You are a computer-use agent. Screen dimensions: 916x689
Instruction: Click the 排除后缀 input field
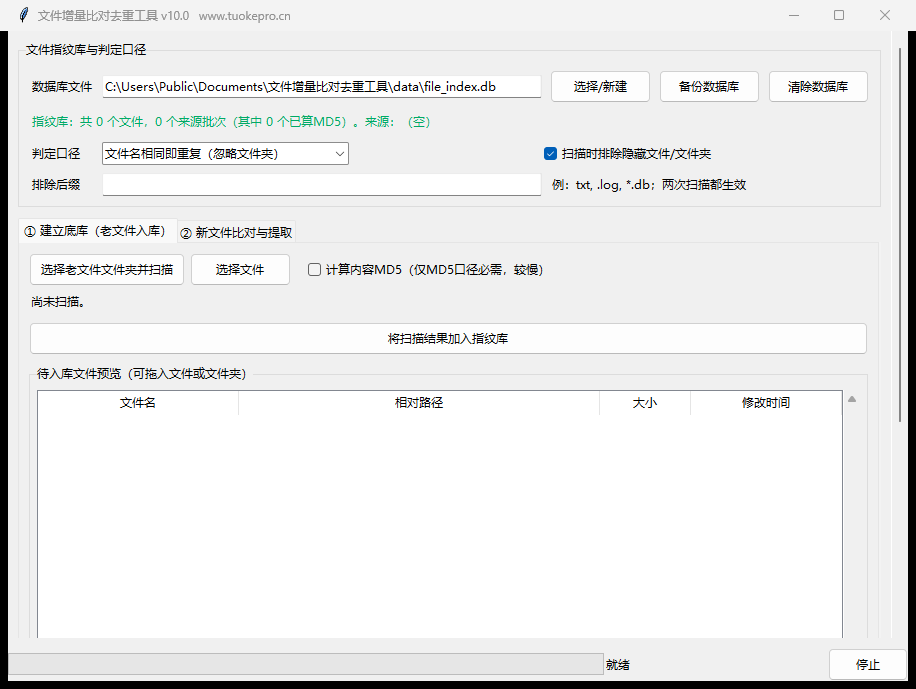pyautogui.click(x=321, y=185)
